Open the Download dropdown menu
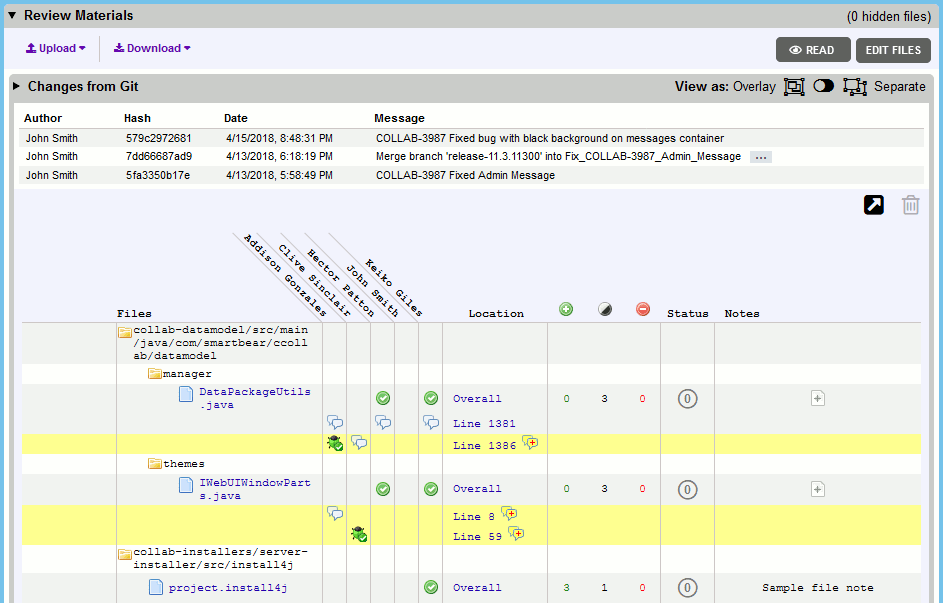Screen dimensions: 943x603 (152, 48)
